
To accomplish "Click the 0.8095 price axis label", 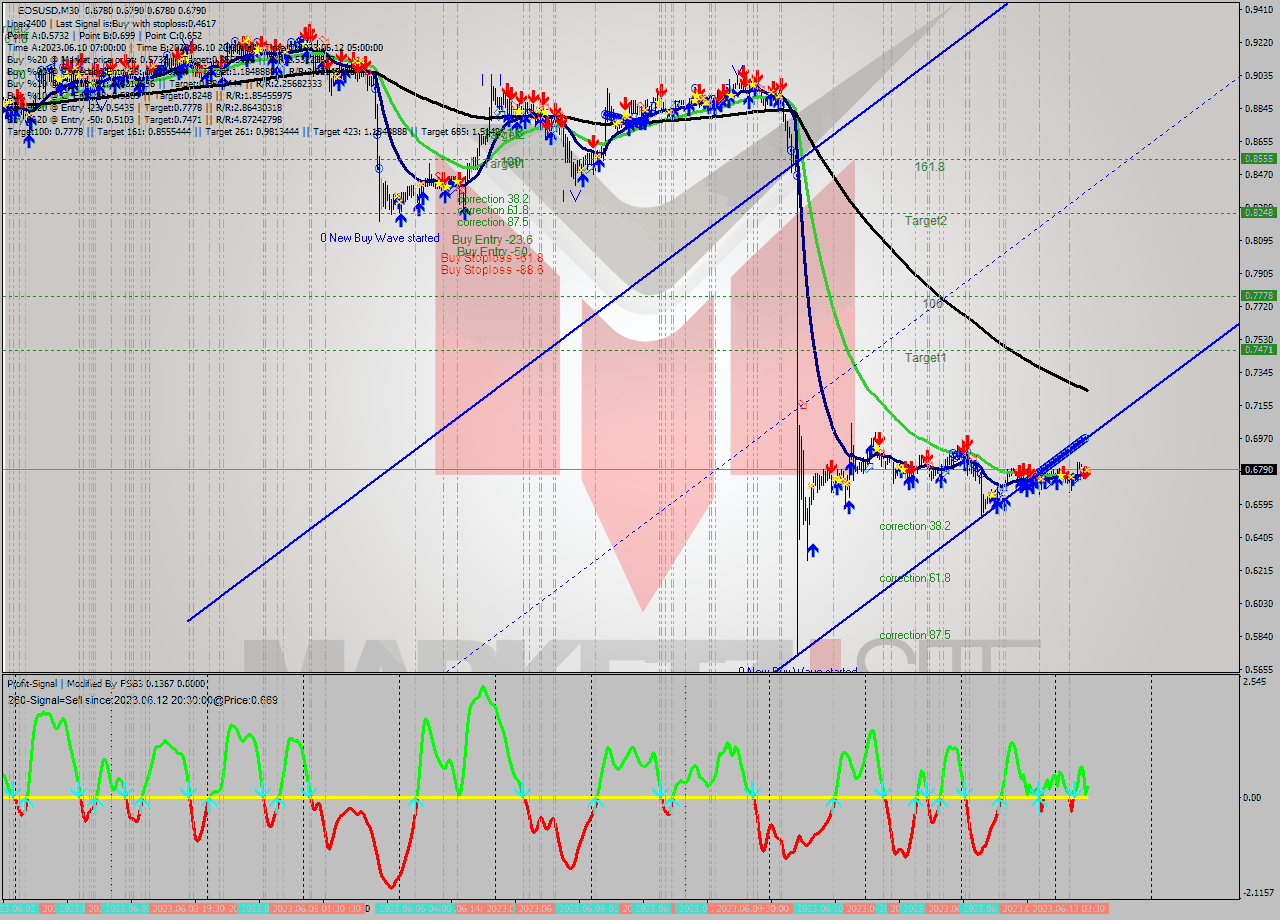I will 1258,240.
